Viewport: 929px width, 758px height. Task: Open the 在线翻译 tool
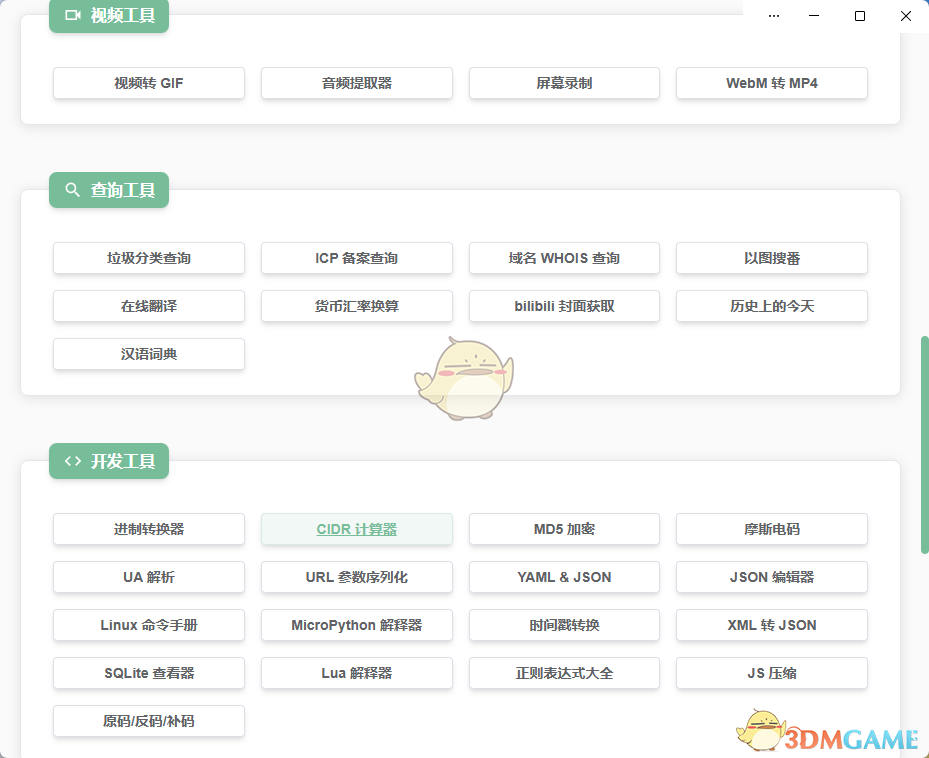(148, 306)
